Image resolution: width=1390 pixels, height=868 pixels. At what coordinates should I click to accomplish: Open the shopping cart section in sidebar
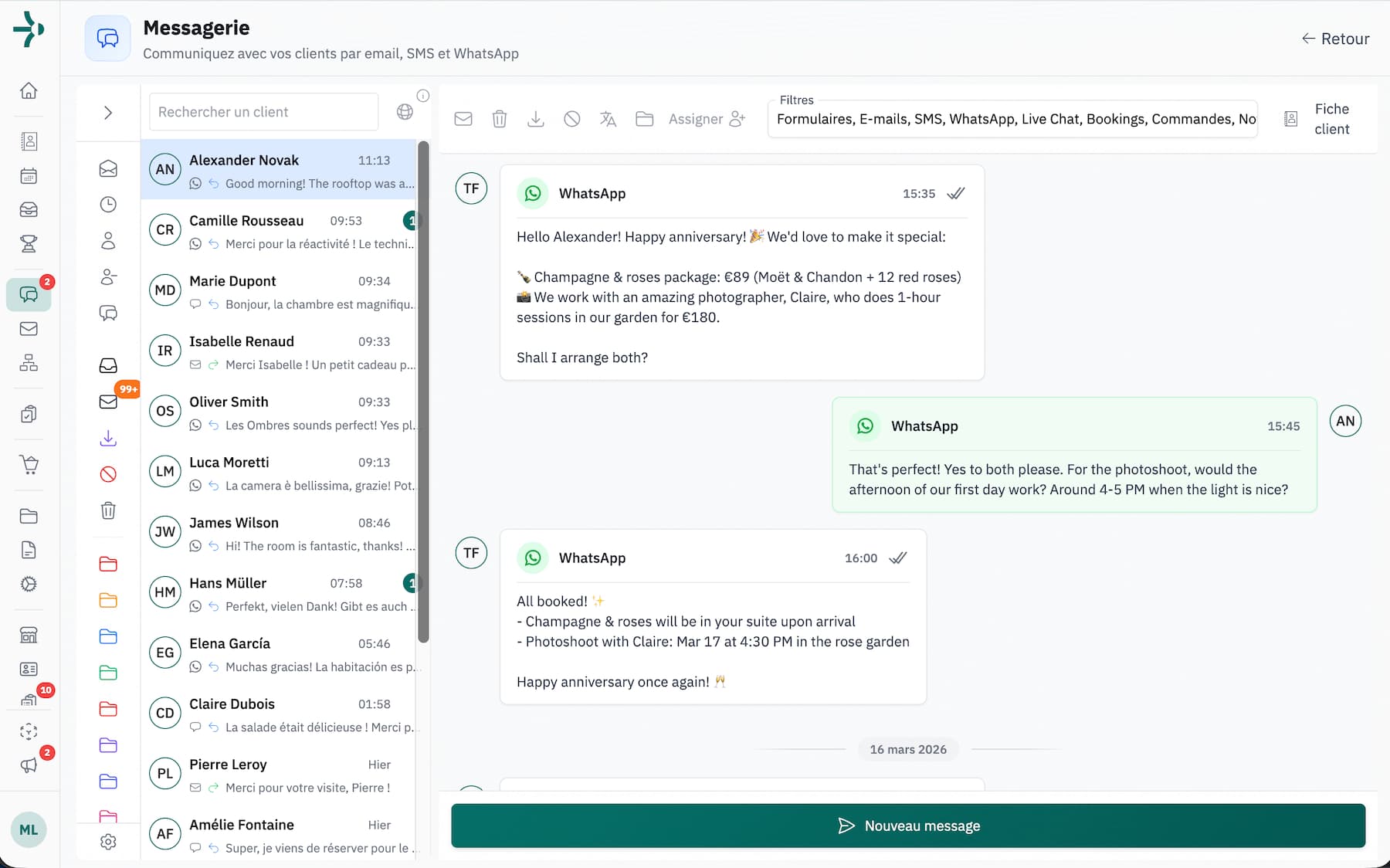29,465
